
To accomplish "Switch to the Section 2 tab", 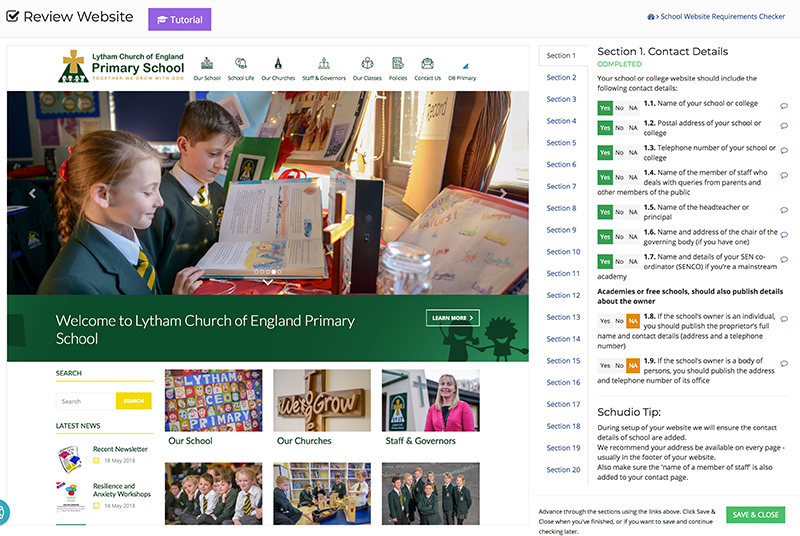I will 561,78.
